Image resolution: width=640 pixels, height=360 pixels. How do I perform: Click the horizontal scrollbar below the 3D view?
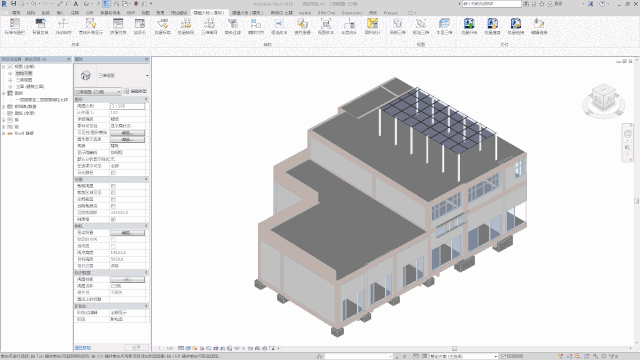click(454, 349)
